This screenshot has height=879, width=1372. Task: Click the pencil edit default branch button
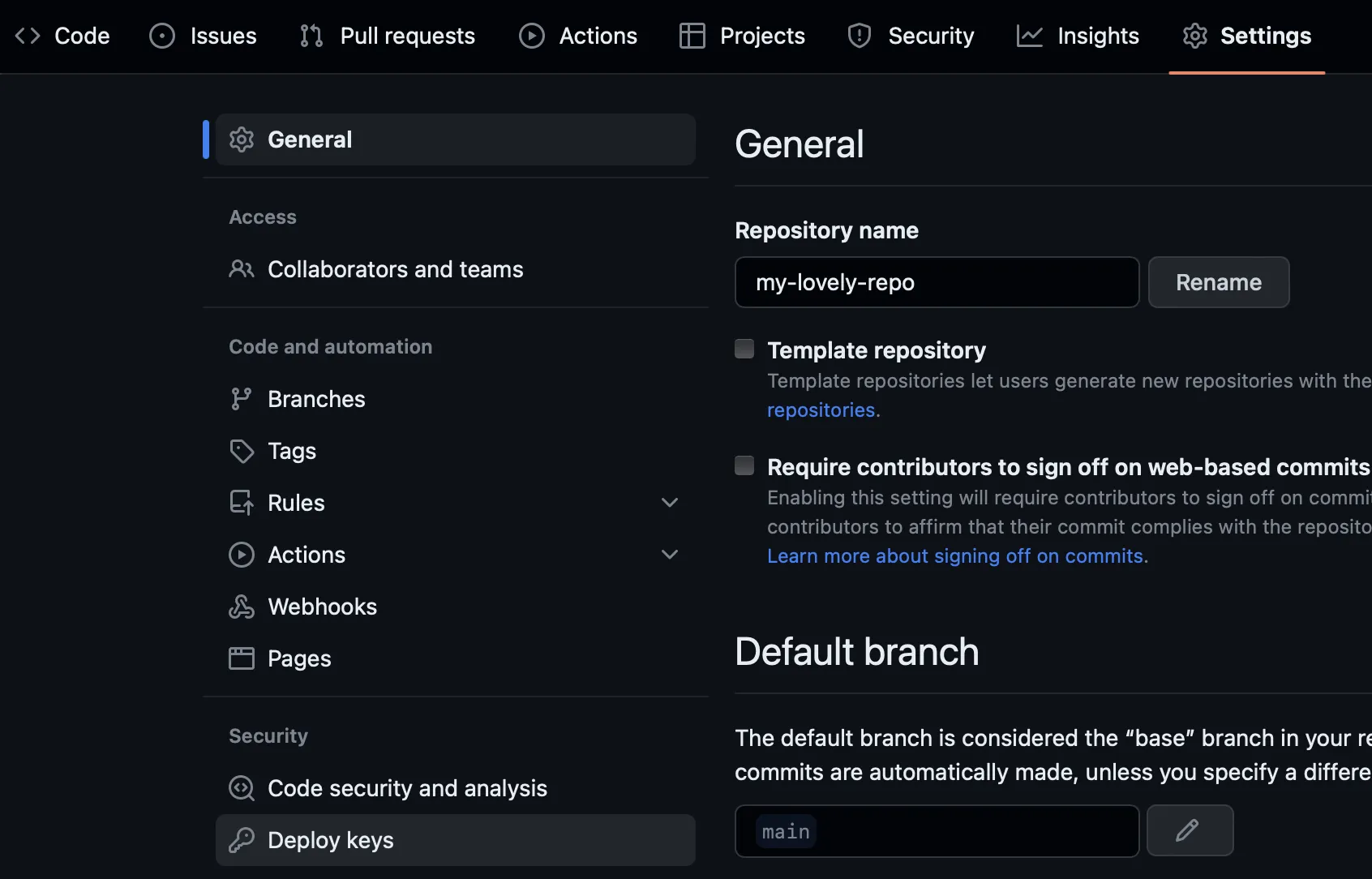[x=1190, y=830]
